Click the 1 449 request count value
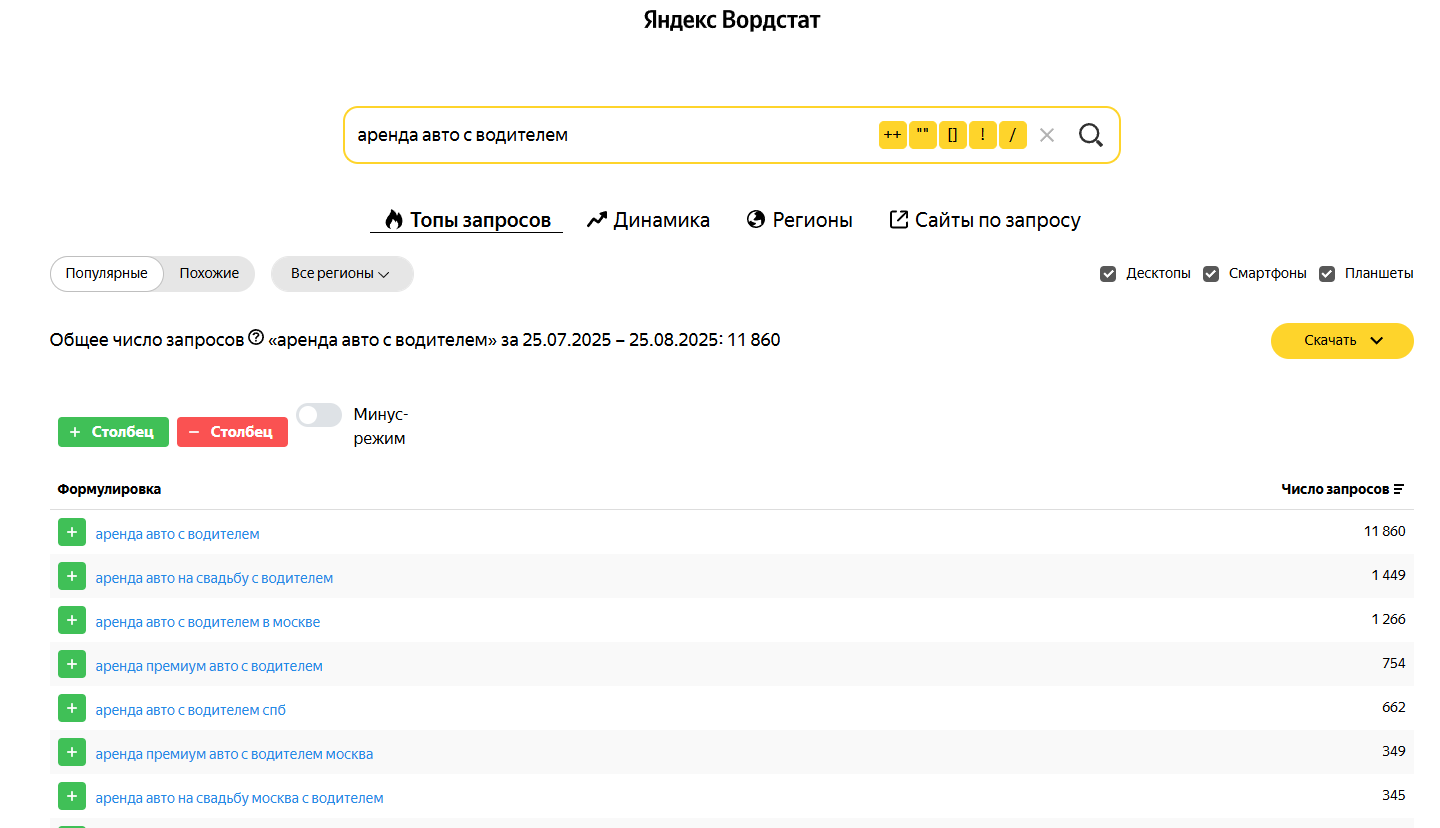Viewport: 1440px width, 828px height. pyautogui.click(x=1389, y=575)
